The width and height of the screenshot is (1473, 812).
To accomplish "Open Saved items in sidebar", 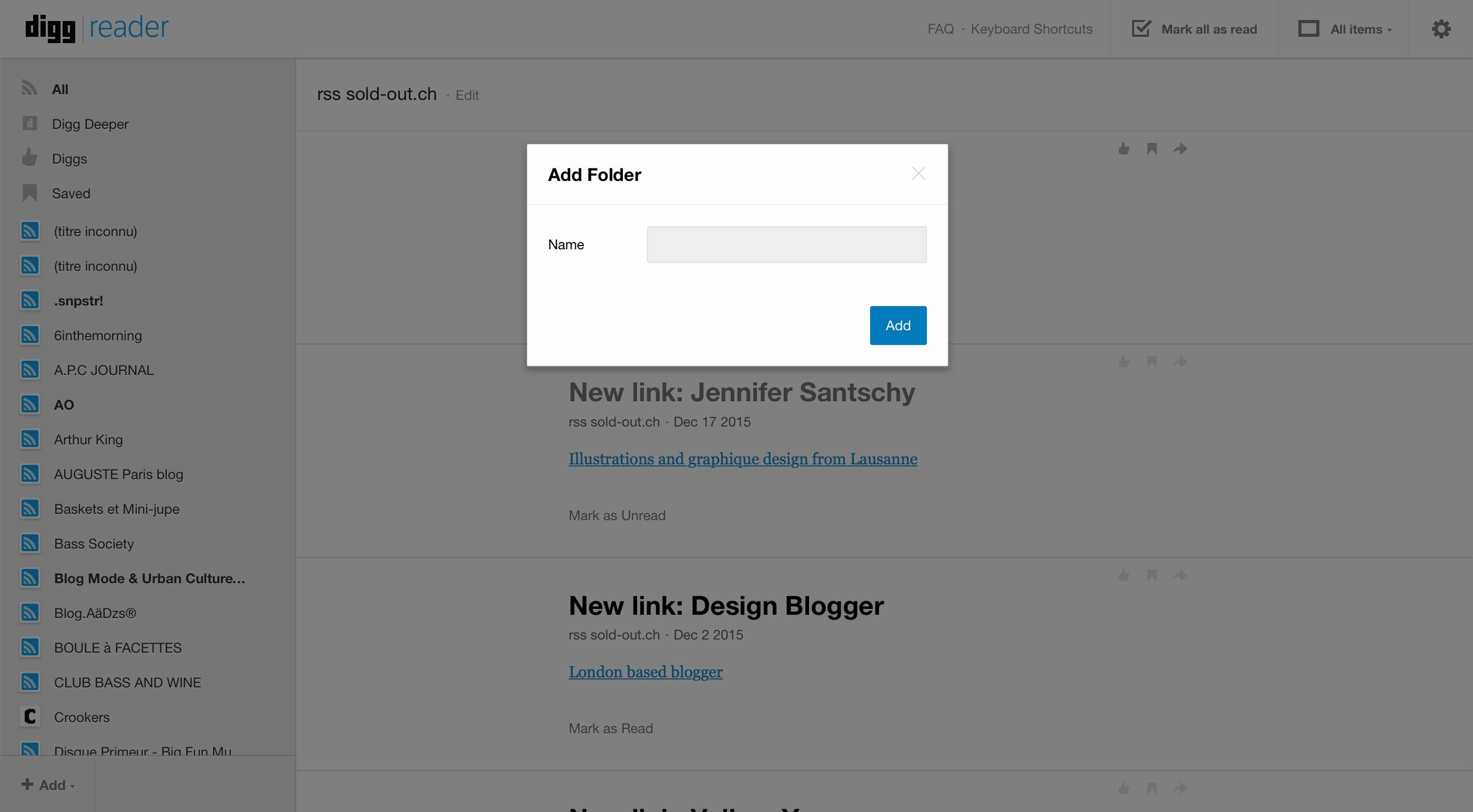I will pyautogui.click(x=71, y=193).
